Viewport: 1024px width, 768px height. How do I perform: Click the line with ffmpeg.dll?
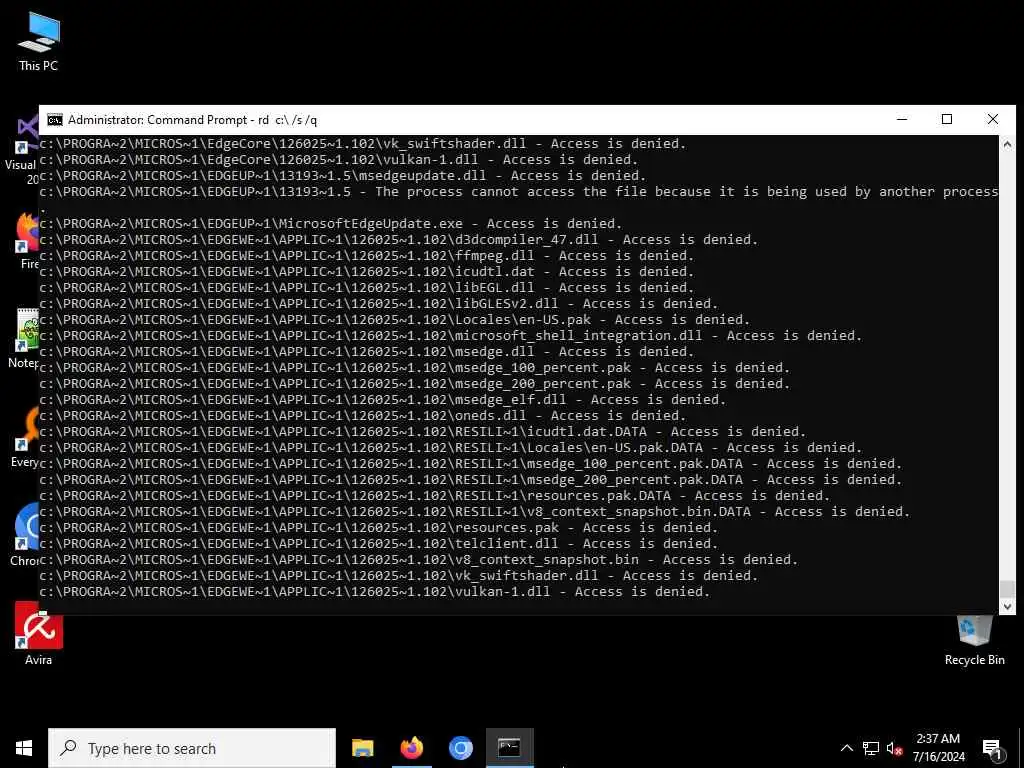[366, 255]
